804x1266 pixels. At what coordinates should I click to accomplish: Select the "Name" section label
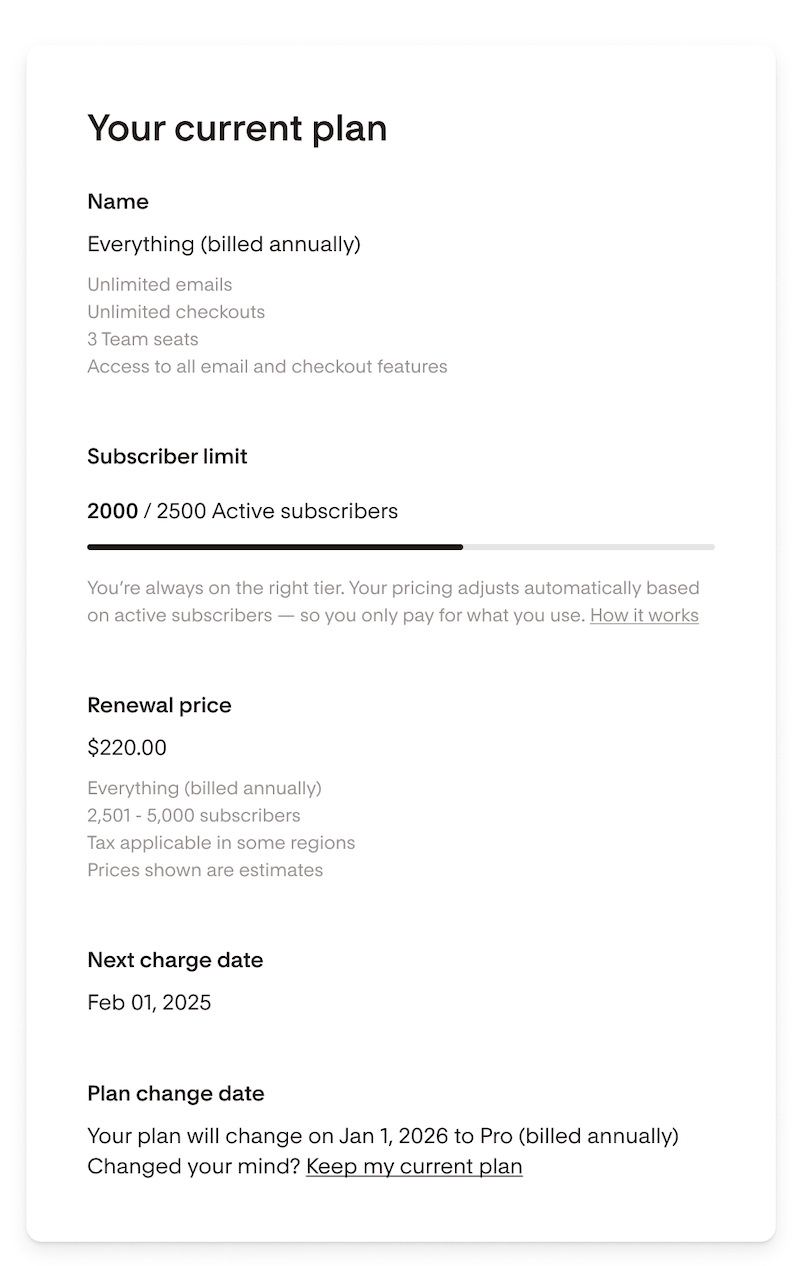pyautogui.click(x=118, y=202)
